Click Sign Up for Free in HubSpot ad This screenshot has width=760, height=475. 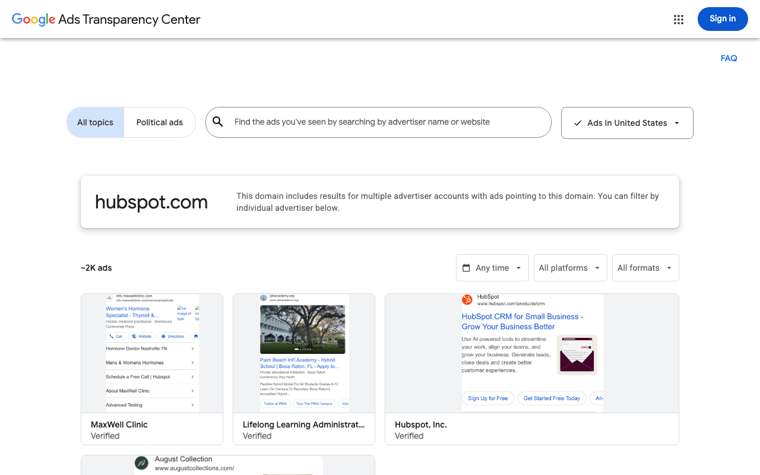[x=488, y=398]
